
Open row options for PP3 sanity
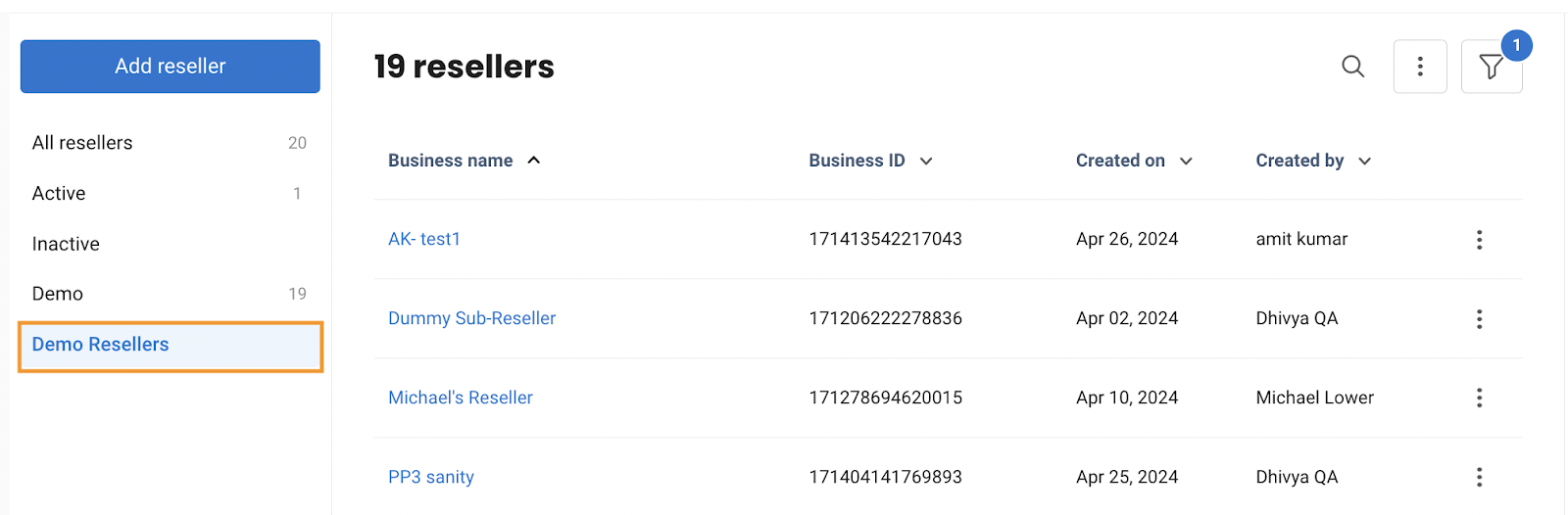[1479, 477]
